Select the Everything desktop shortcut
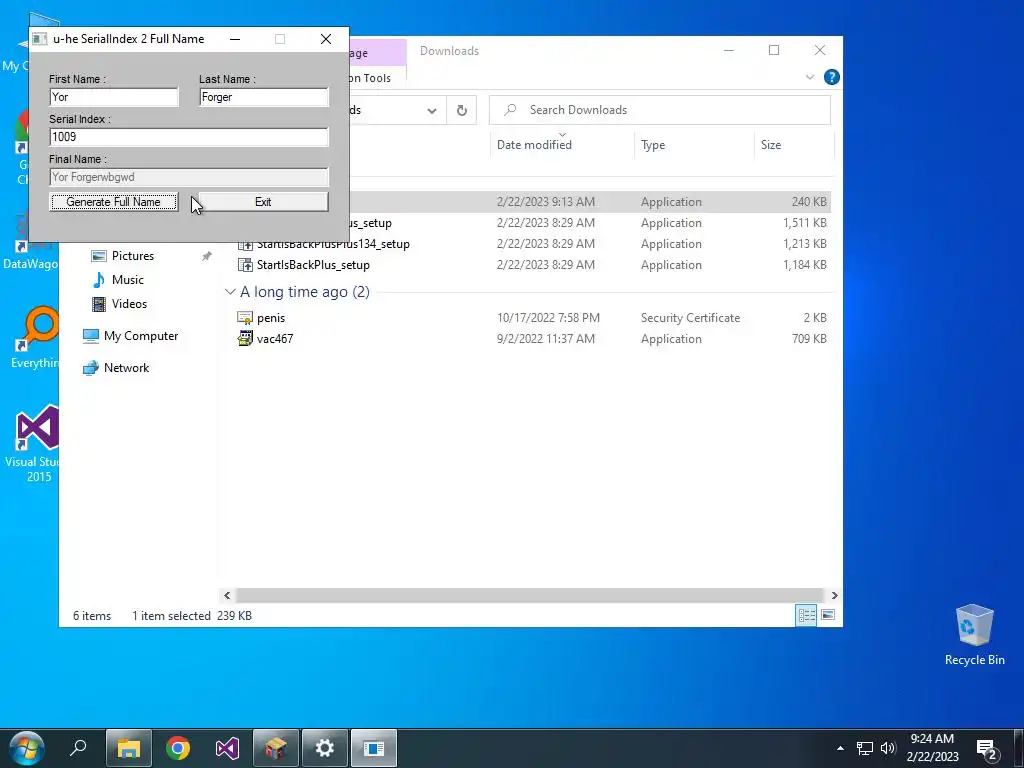The width and height of the screenshot is (1024, 768). (36, 338)
